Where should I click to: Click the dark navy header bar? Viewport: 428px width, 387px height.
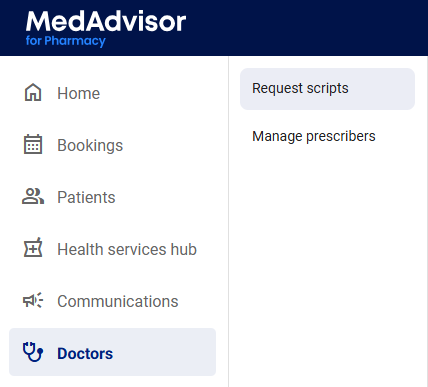point(300,28)
